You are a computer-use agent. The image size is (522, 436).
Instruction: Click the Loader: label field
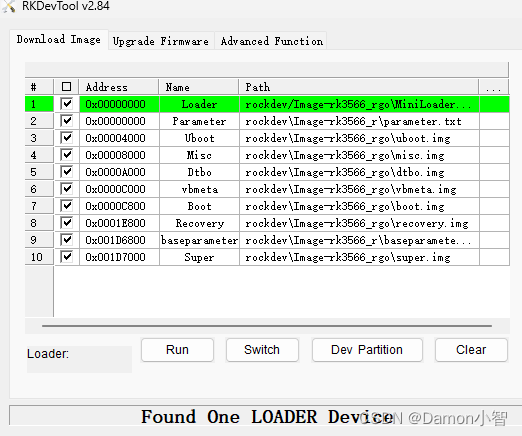point(79,359)
